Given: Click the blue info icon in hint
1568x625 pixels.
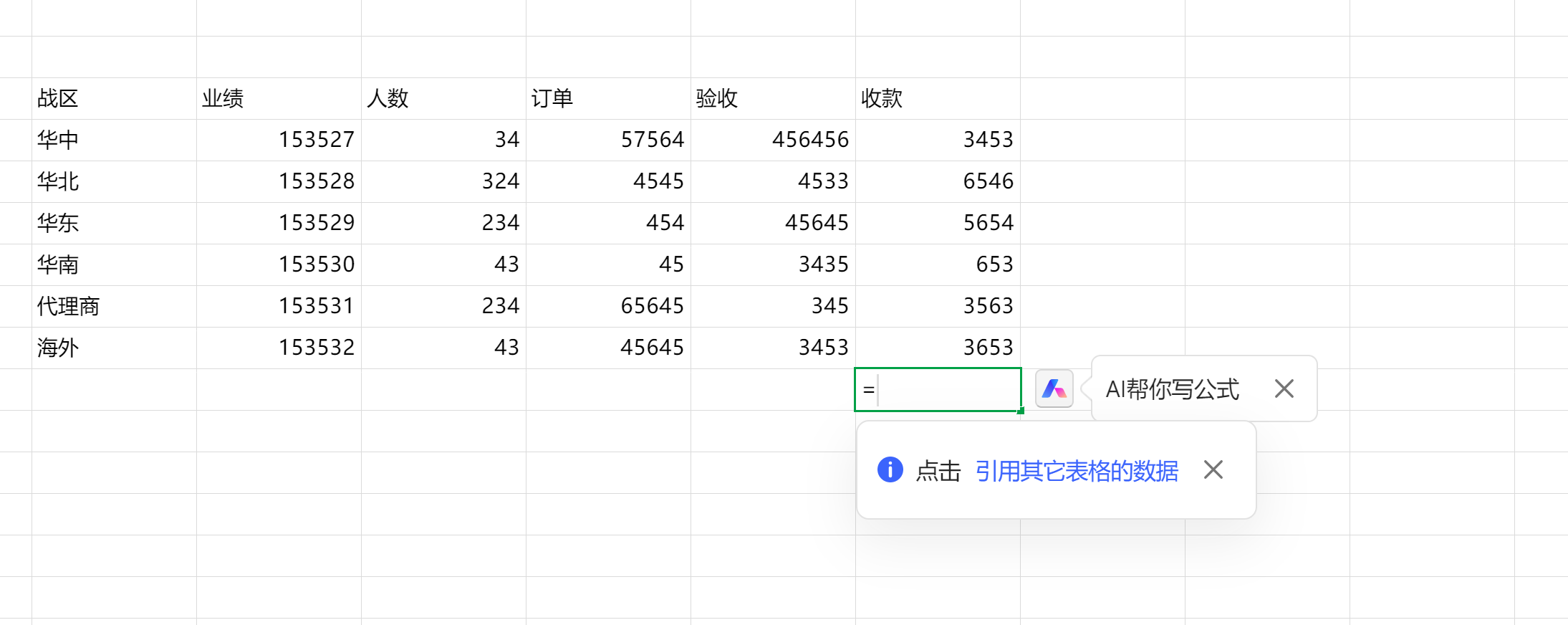Looking at the screenshot, I should [x=890, y=470].
